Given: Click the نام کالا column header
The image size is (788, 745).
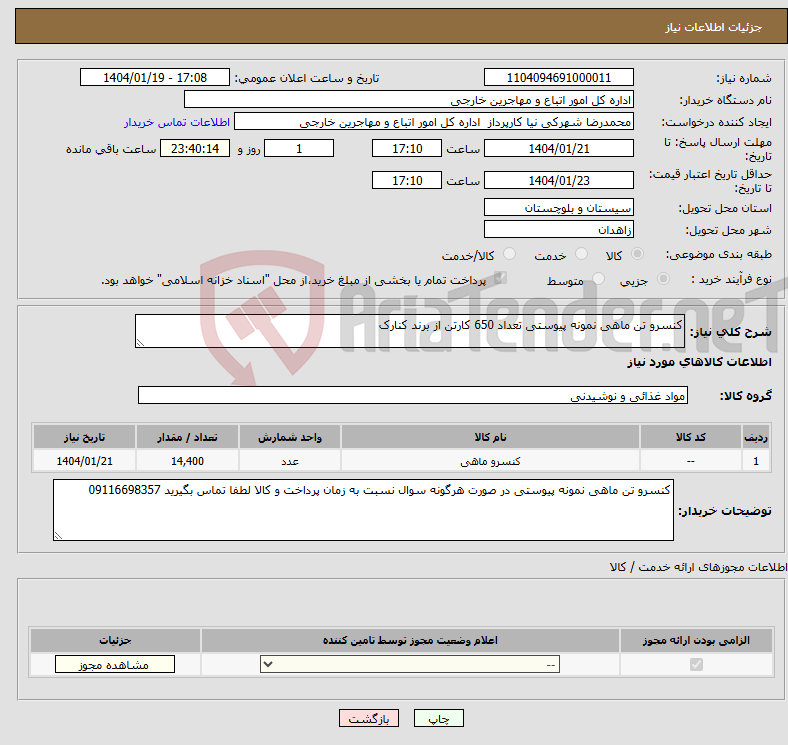Looking at the screenshot, I should pos(490,438).
